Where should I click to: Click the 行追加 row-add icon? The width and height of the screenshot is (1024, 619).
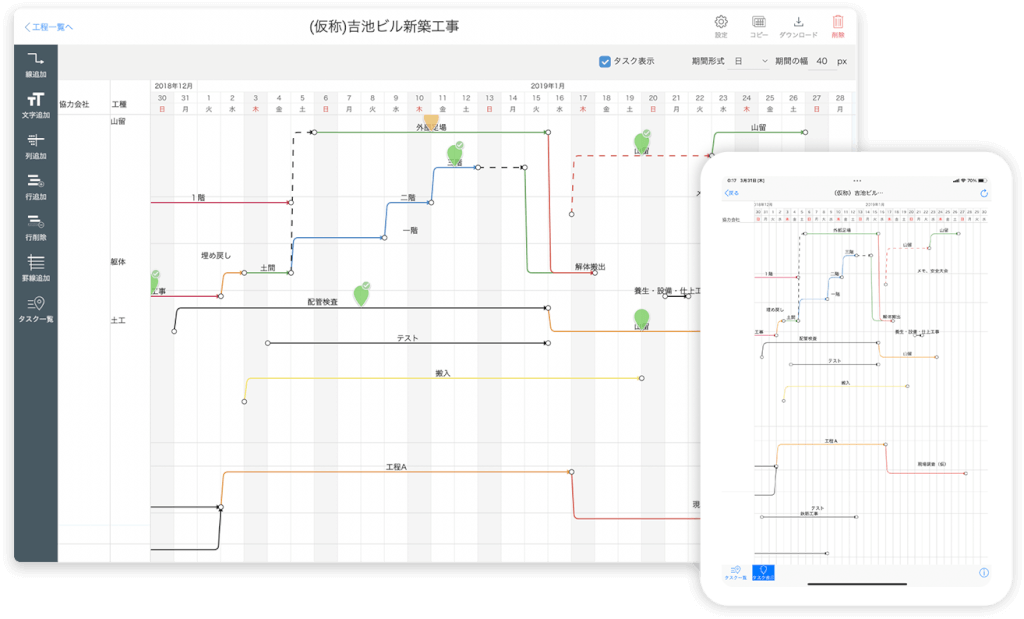[x=36, y=188]
